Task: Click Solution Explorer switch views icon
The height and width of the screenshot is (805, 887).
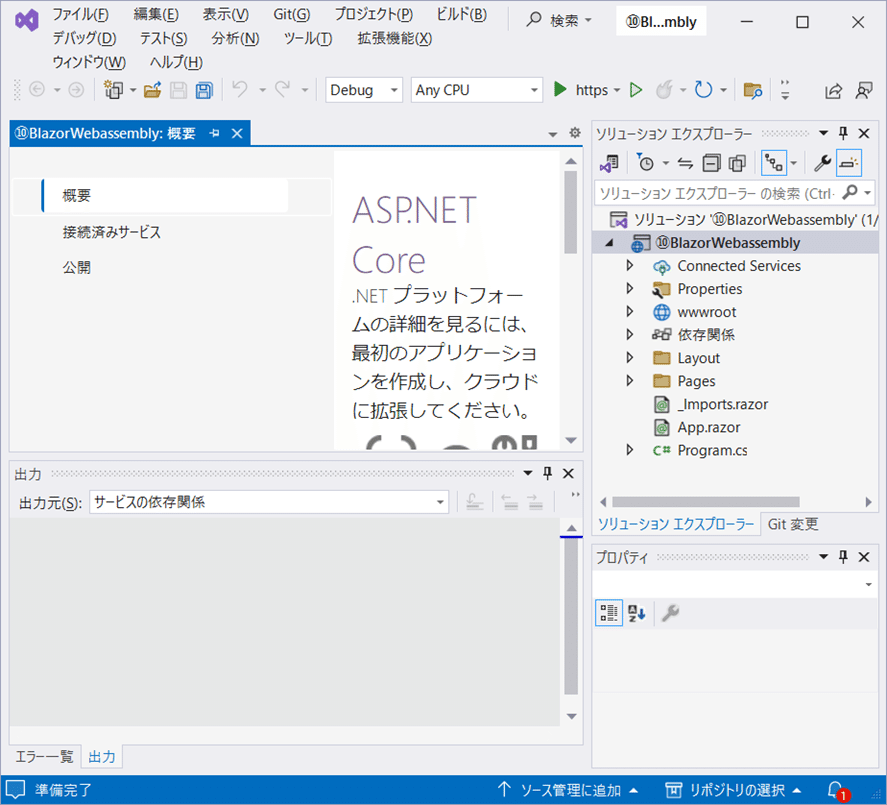Action: coord(609,163)
